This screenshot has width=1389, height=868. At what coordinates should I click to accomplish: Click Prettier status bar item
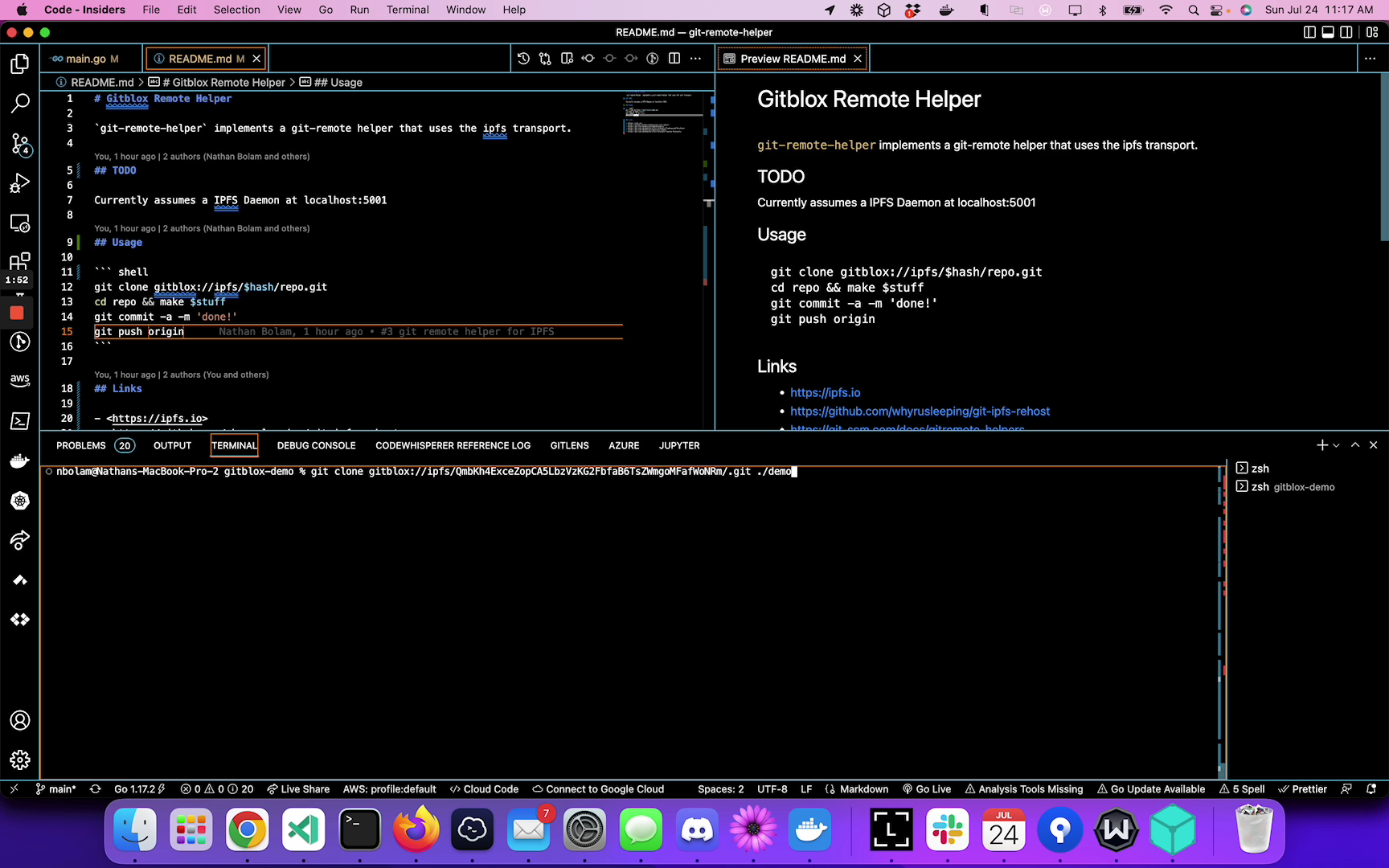1303,789
